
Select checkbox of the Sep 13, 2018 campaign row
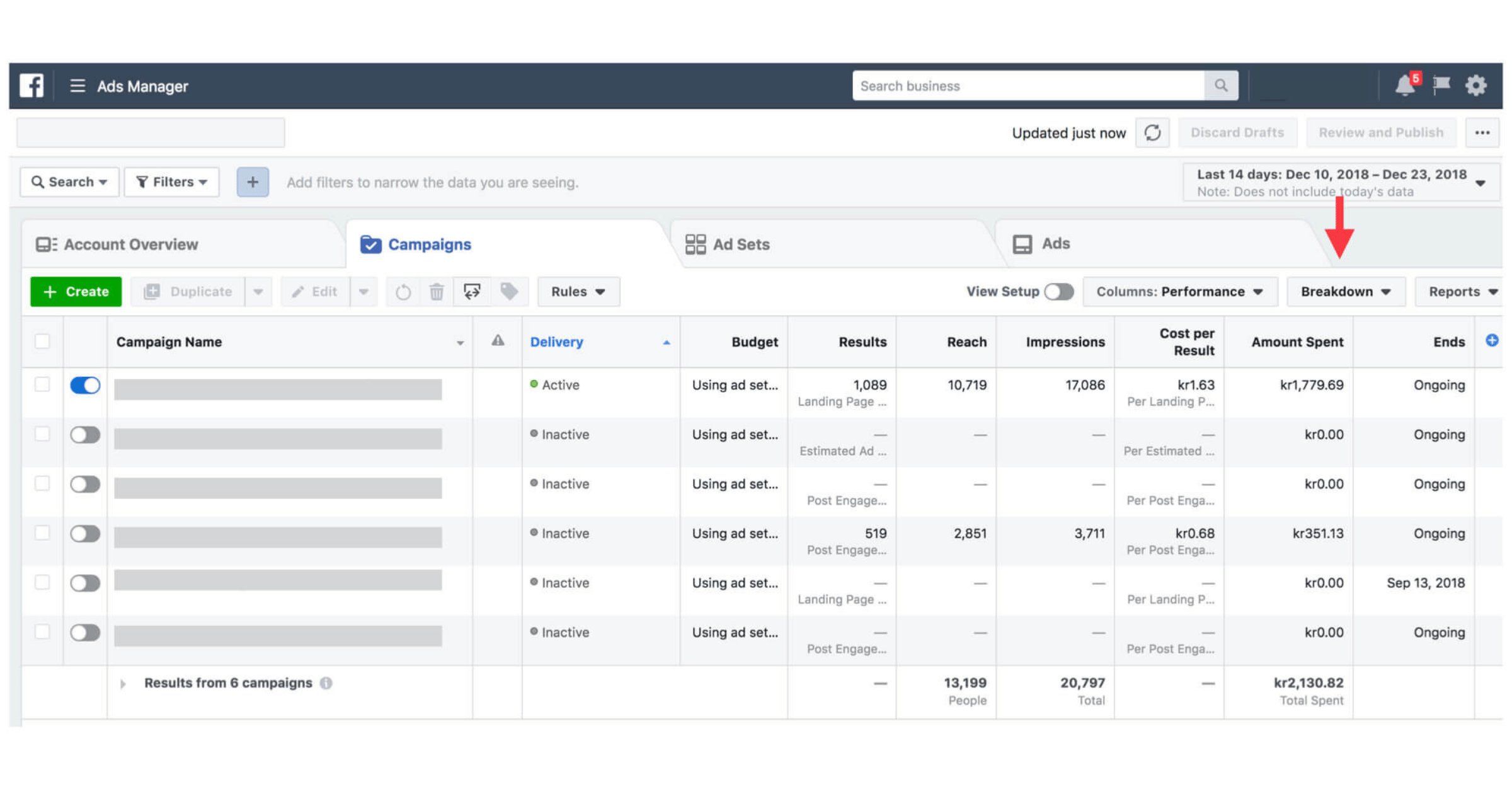pos(42,582)
